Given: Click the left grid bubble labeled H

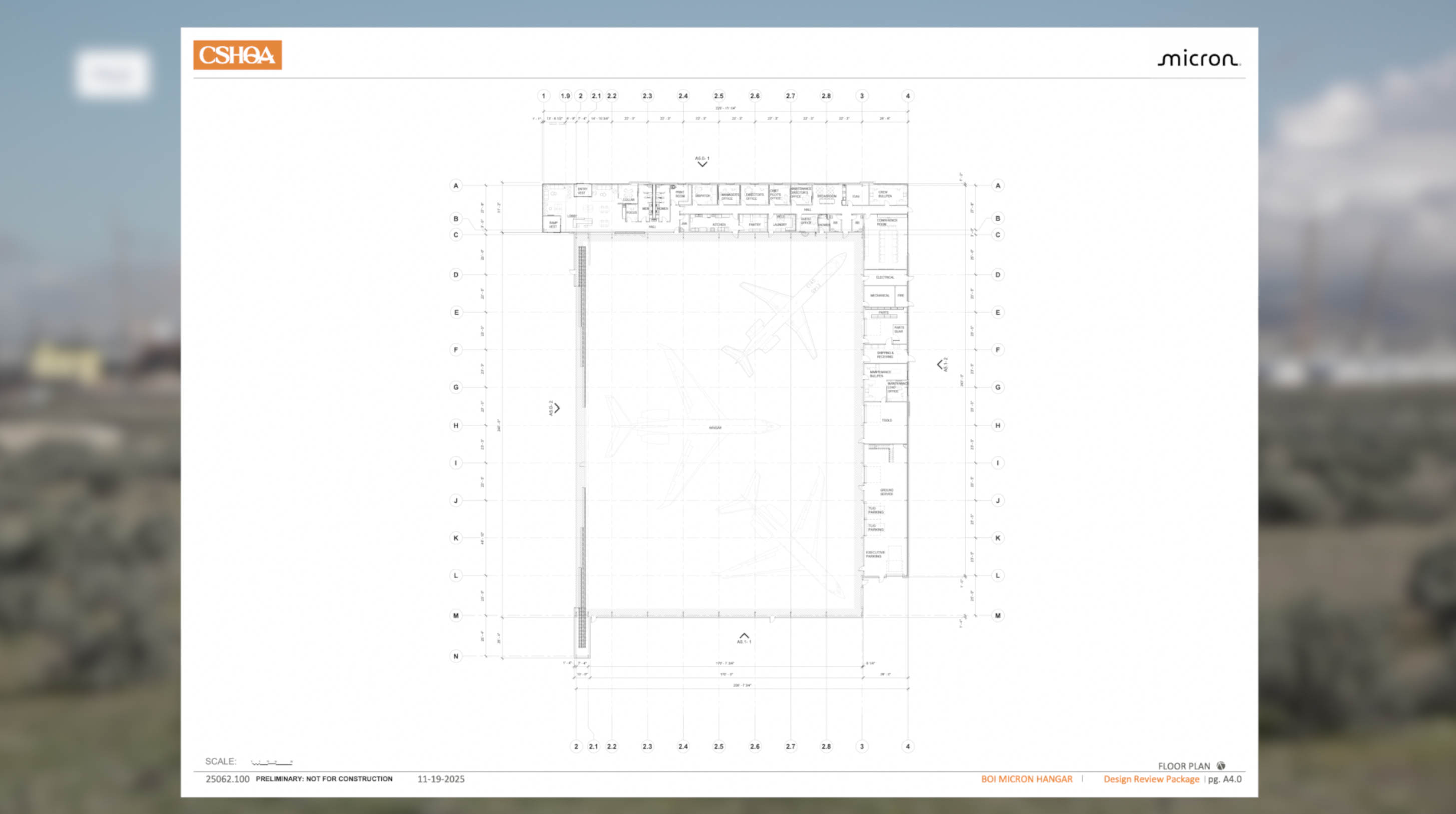Looking at the screenshot, I should 456,425.
